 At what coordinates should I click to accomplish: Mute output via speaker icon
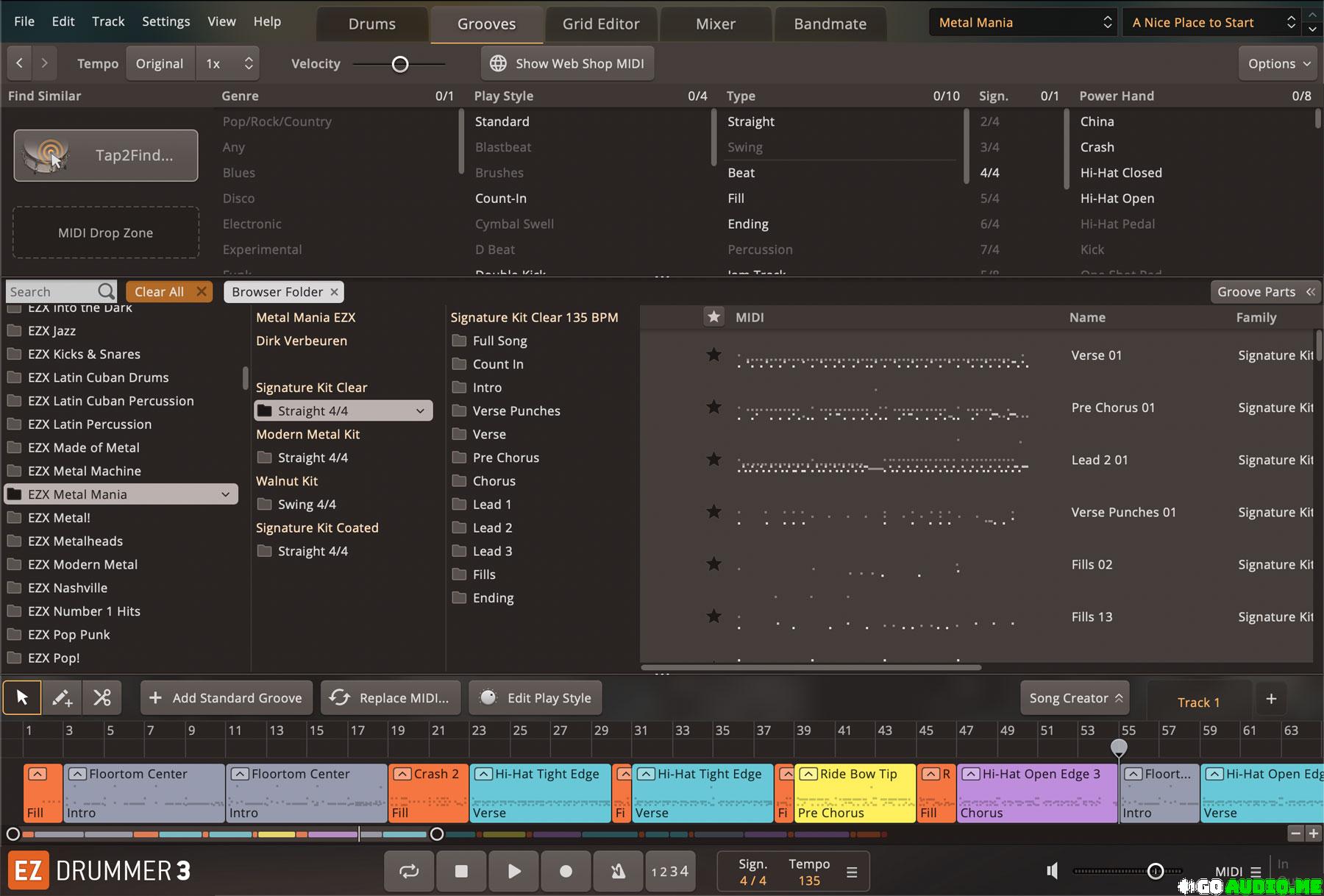point(1053,871)
